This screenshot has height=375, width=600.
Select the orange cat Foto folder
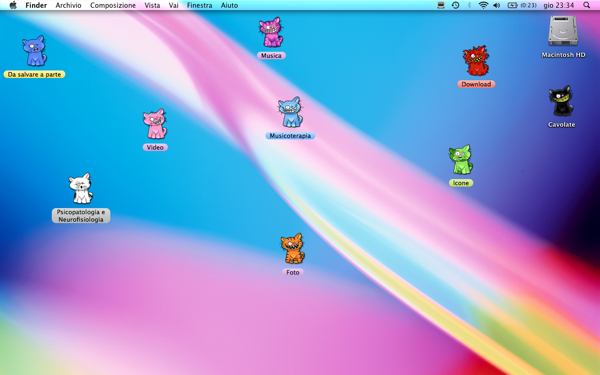coord(293,249)
